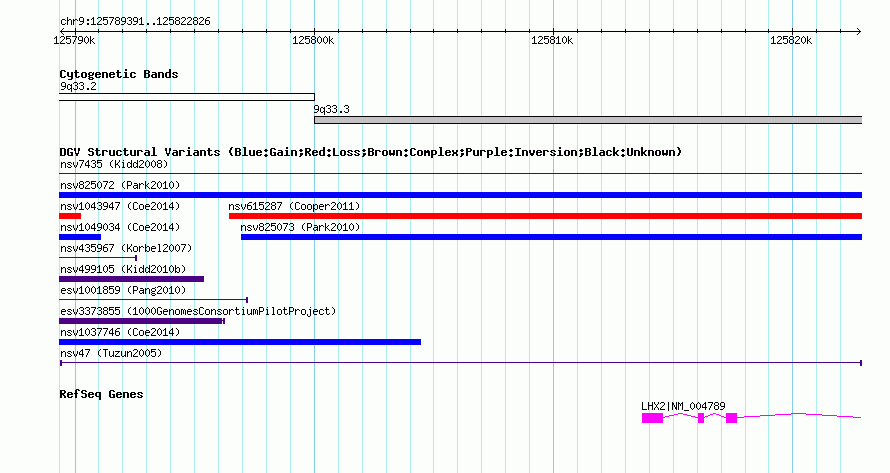The height and width of the screenshot is (473, 890).
Task: Open the nsv47 (Tuzun2005) variant label
Action: click(x=111, y=353)
